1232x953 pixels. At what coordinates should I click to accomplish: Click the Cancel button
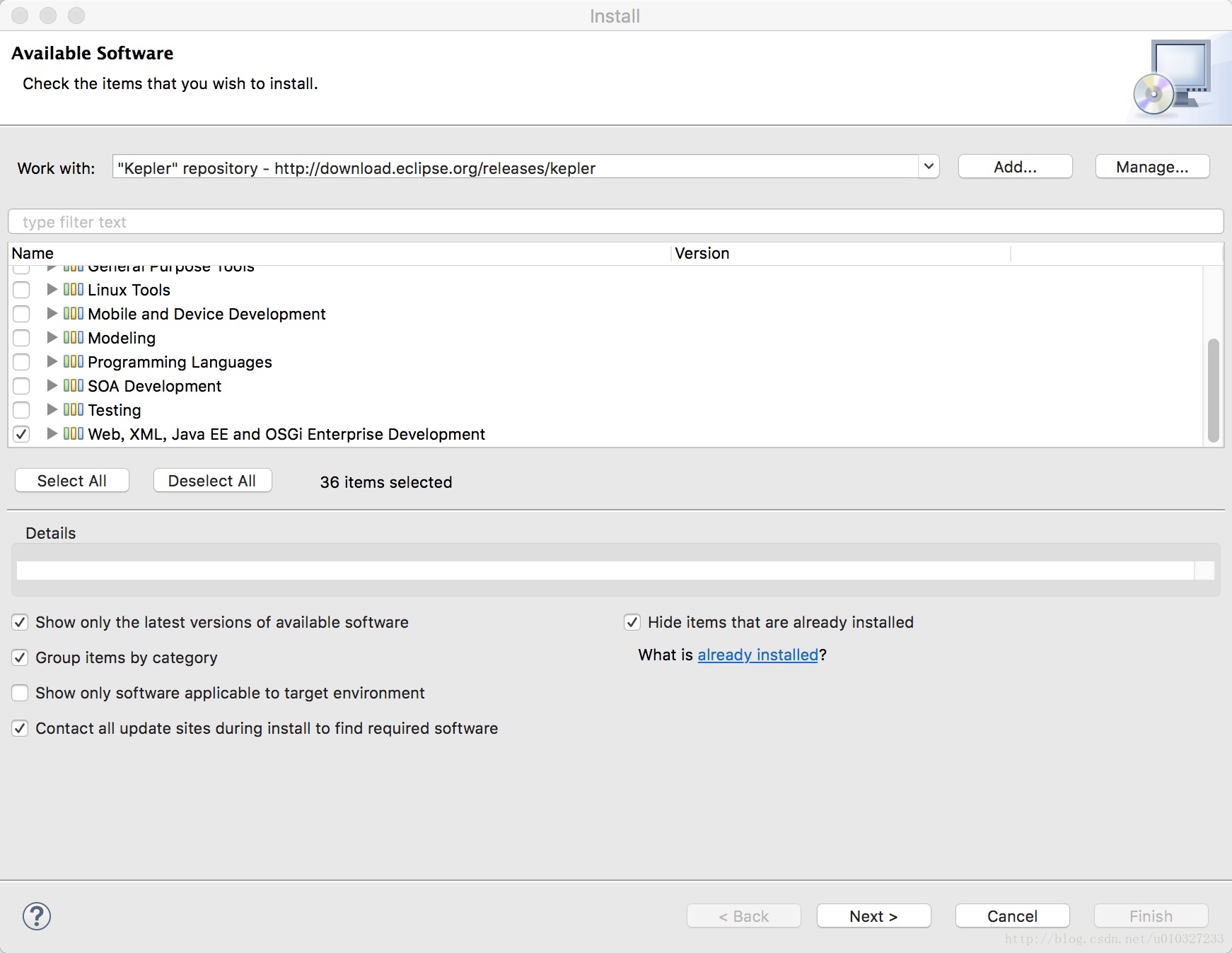1012,916
